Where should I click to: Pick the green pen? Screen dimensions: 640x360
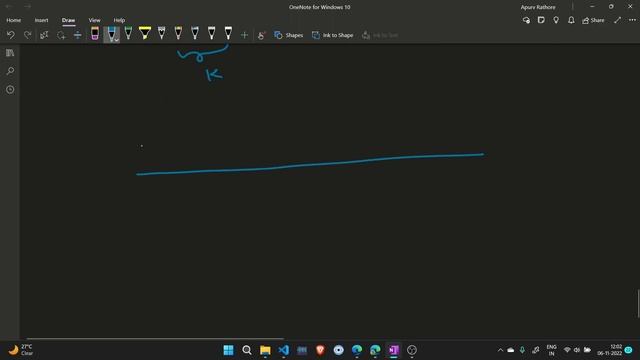click(128, 33)
